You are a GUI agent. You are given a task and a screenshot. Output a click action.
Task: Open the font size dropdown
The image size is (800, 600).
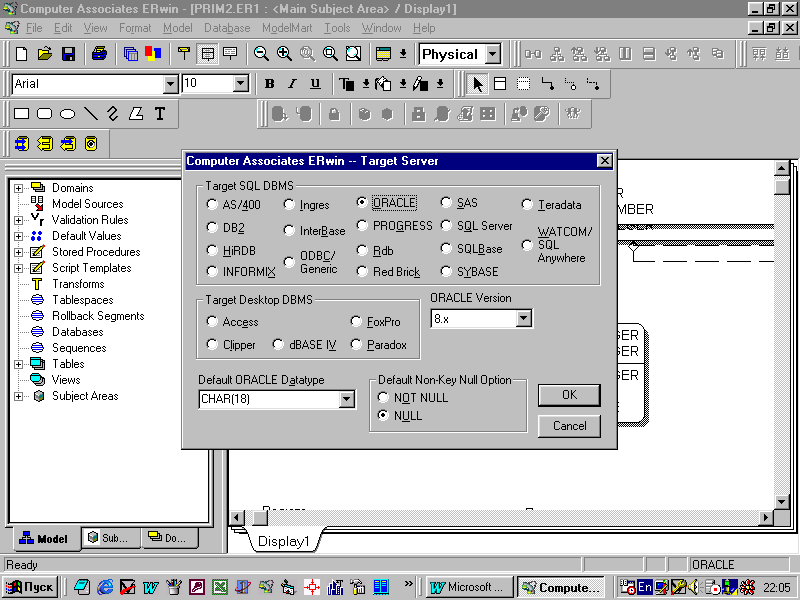tap(240, 84)
